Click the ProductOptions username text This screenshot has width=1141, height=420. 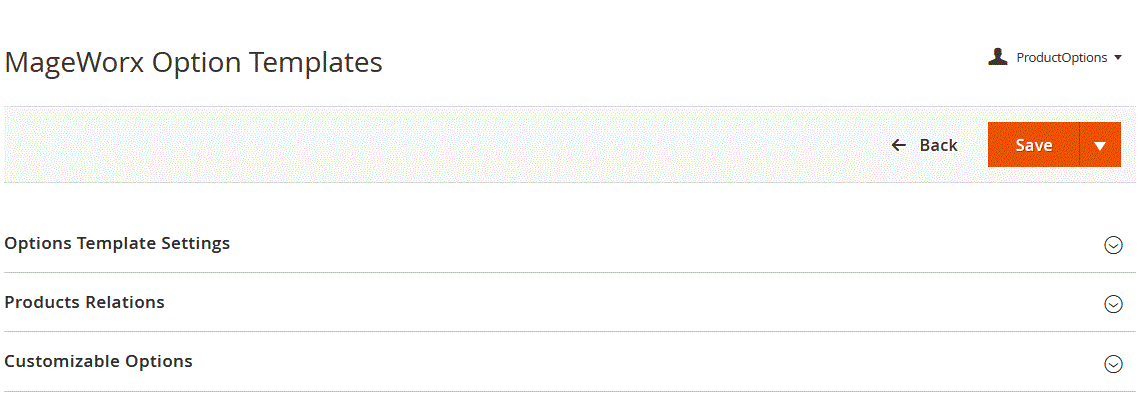pyautogui.click(x=1061, y=58)
